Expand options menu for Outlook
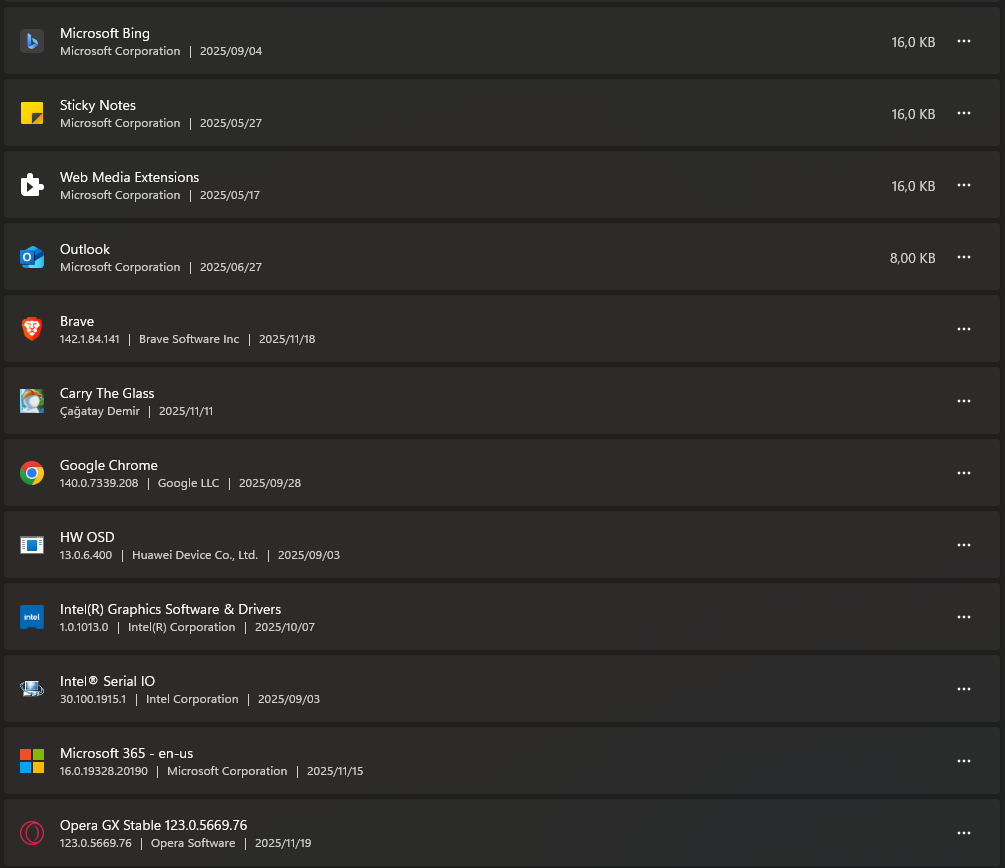 964,257
